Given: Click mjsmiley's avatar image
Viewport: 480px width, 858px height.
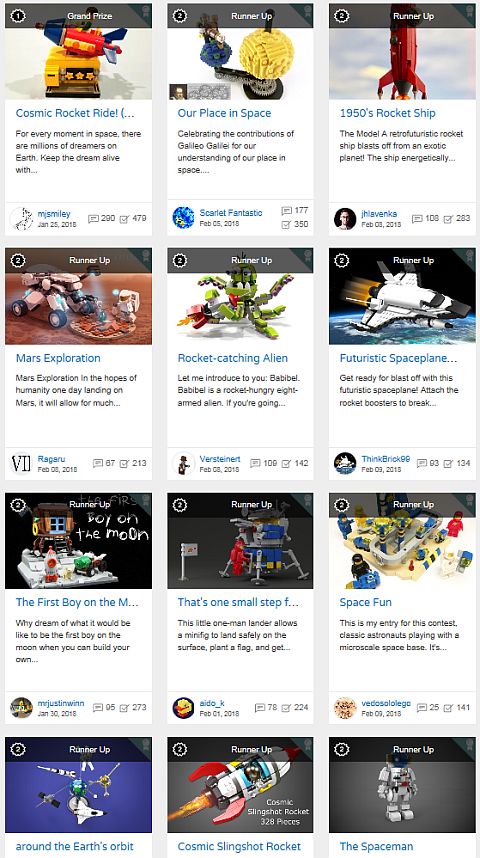Looking at the screenshot, I should tap(21, 218).
